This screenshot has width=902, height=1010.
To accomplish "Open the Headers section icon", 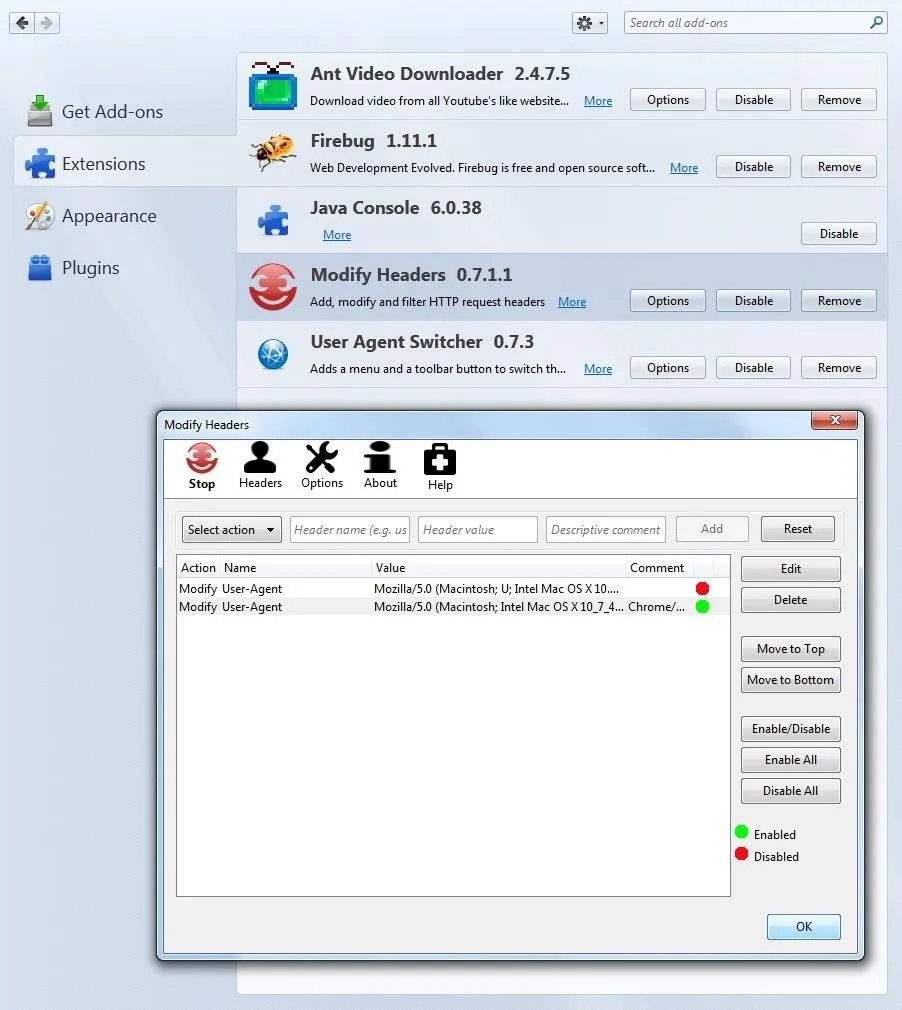I will click(x=260, y=457).
